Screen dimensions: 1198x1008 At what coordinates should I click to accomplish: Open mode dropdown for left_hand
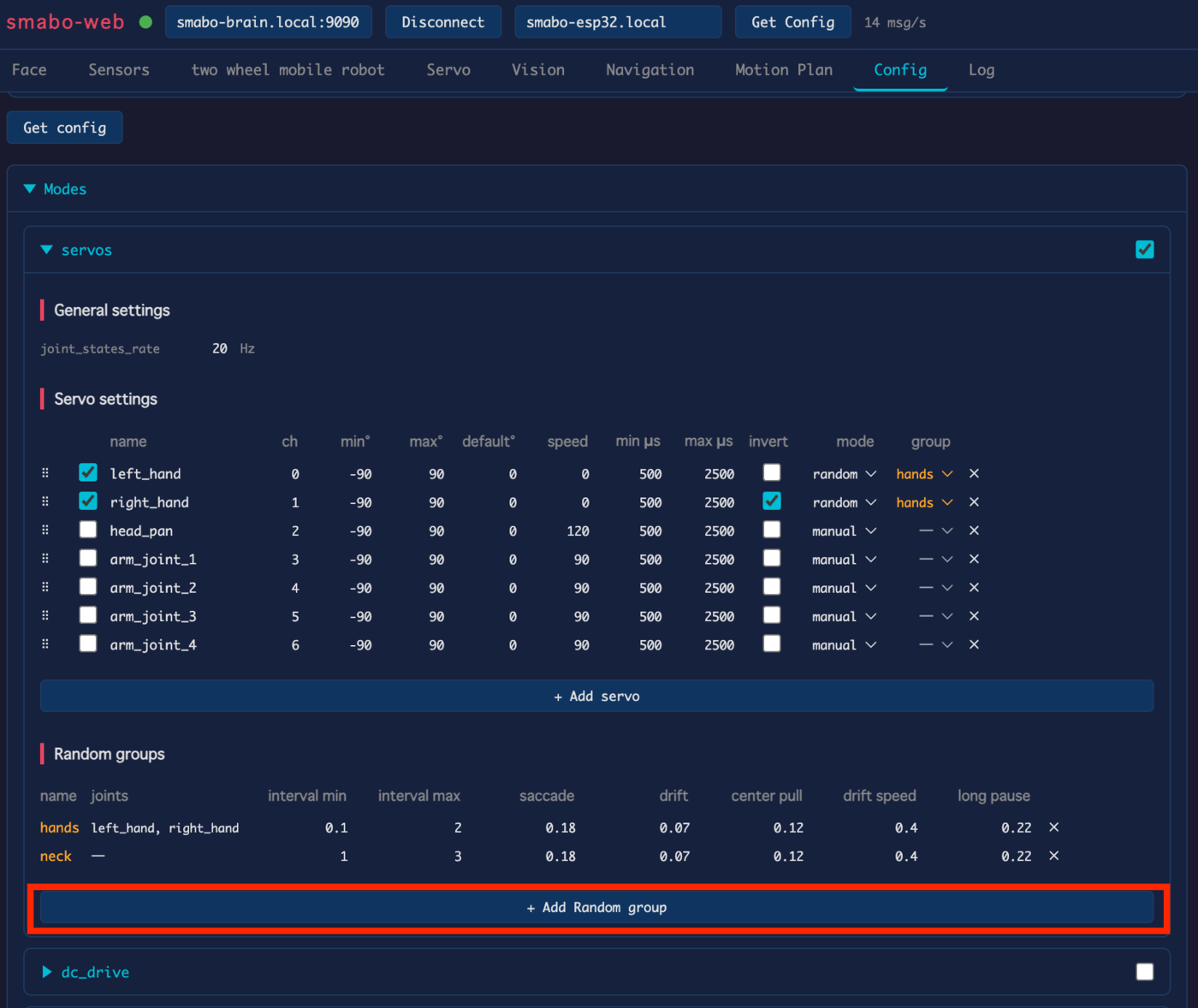pyautogui.click(x=845, y=474)
